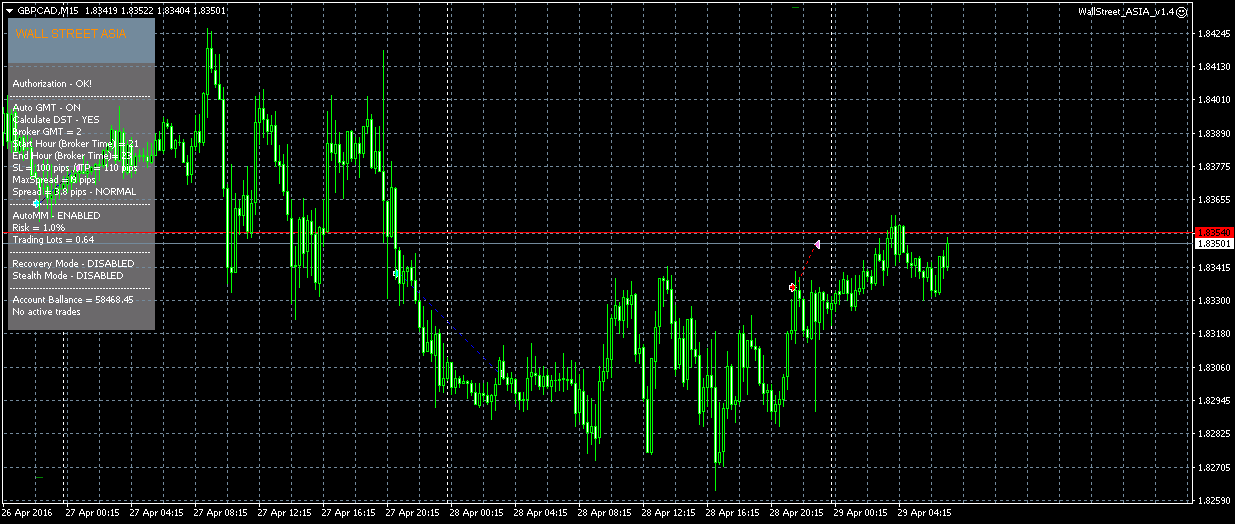Screen dimensions: 1235x524
Task: Click the red horizontal price level line
Action: (598, 232)
